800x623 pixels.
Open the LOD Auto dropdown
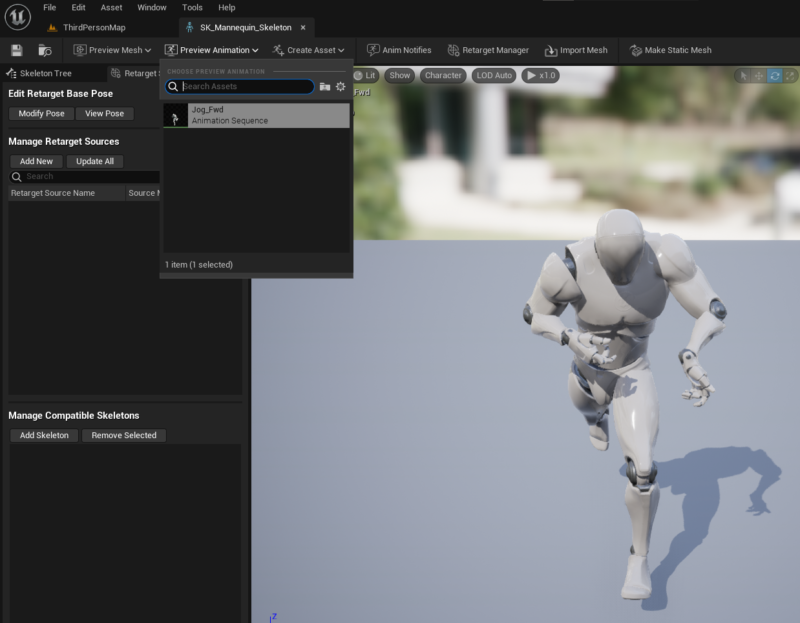click(492, 75)
